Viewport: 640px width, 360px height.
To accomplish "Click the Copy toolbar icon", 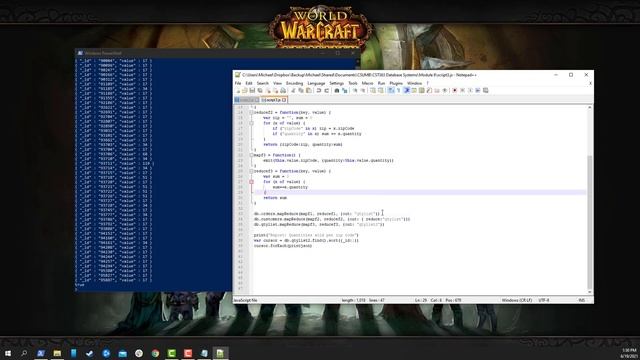I will [x=300, y=90].
